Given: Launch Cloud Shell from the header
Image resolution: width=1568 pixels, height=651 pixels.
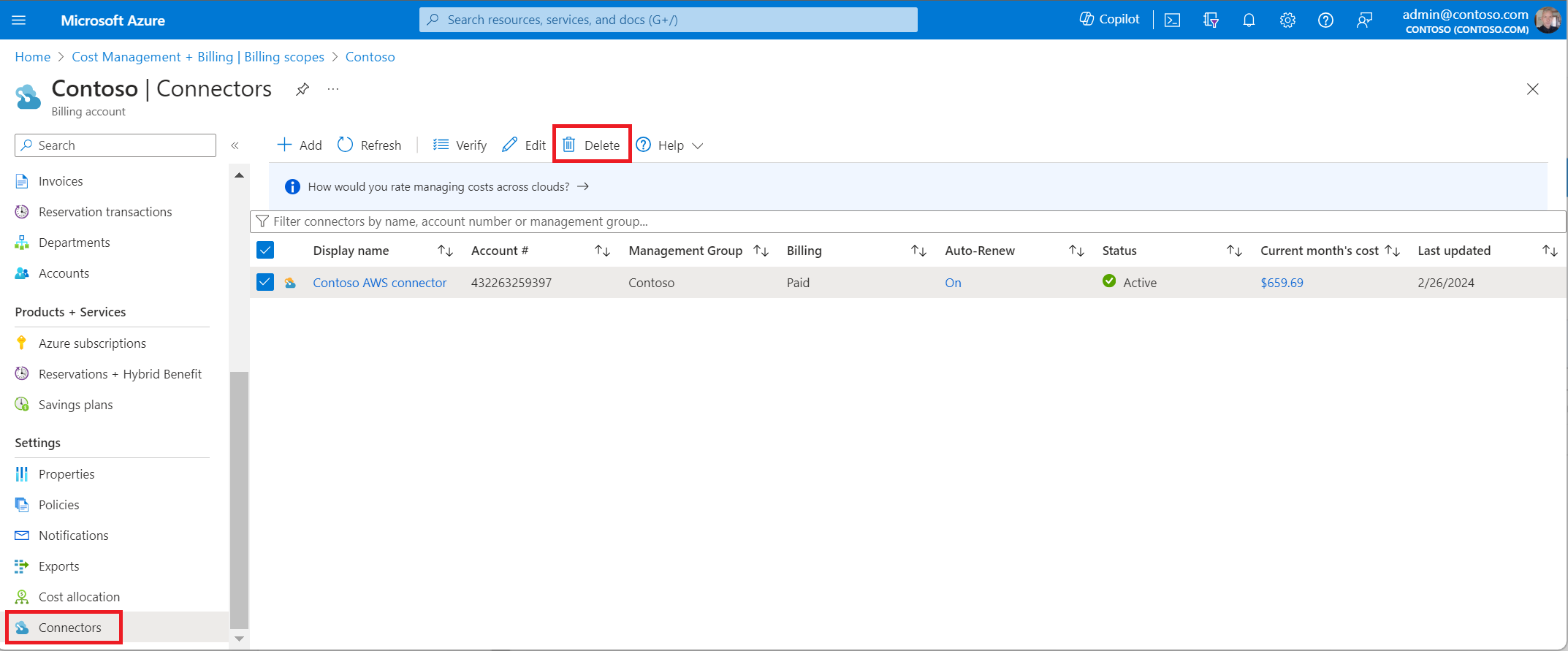Looking at the screenshot, I should pos(1172,20).
